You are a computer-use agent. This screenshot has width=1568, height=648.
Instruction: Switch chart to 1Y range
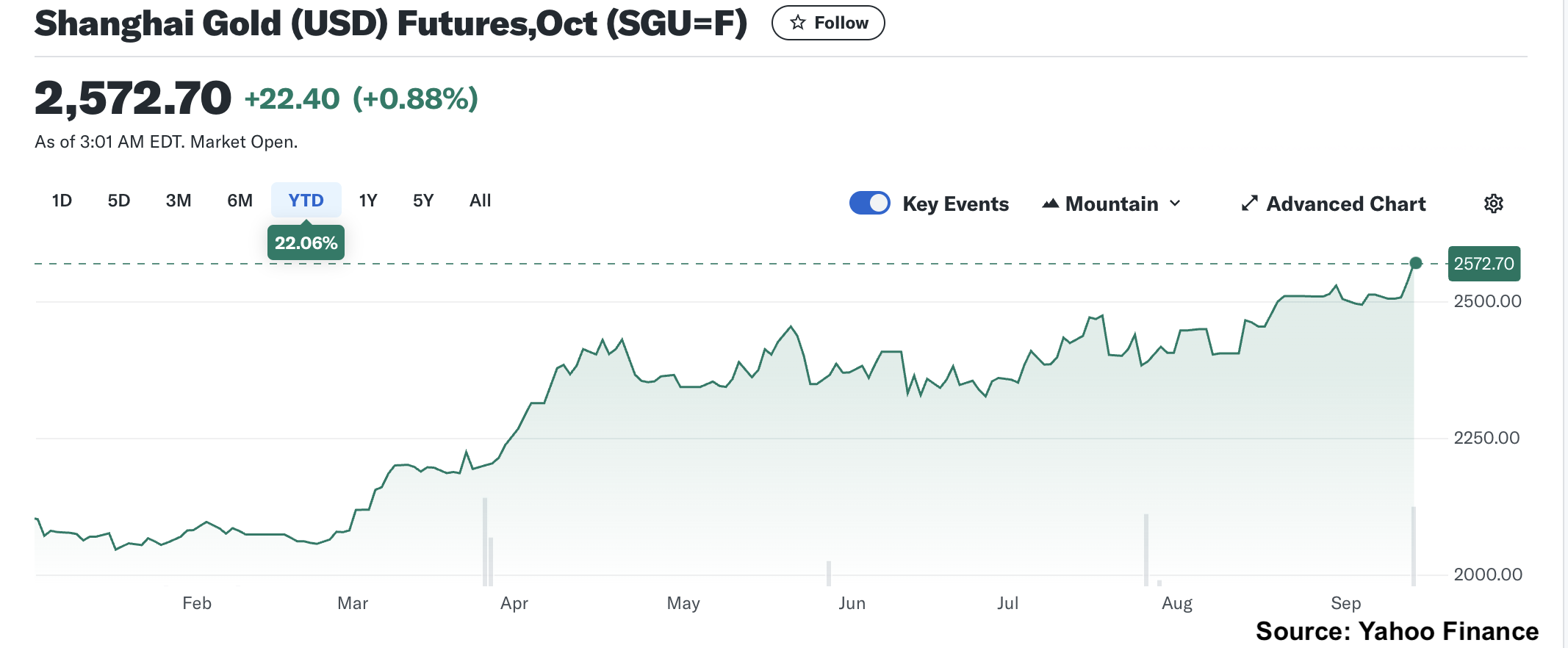[367, 201]
